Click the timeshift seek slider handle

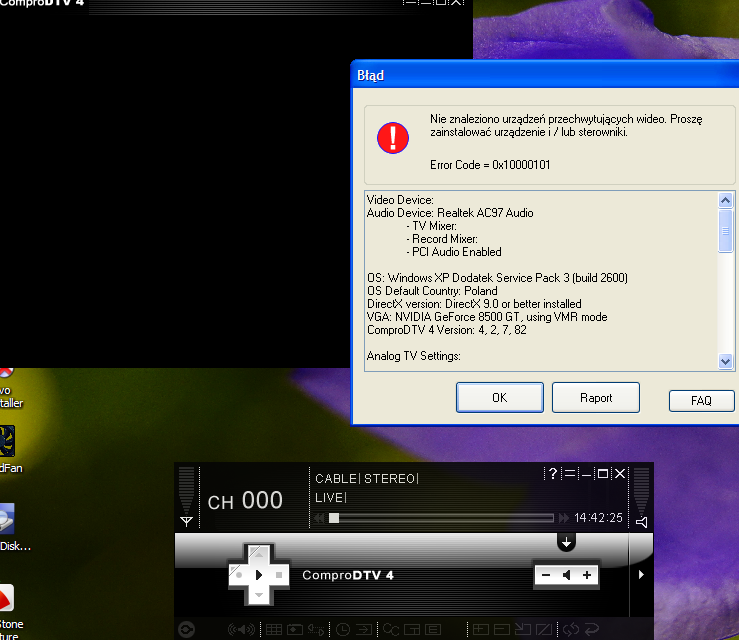(x=334, y=518)
